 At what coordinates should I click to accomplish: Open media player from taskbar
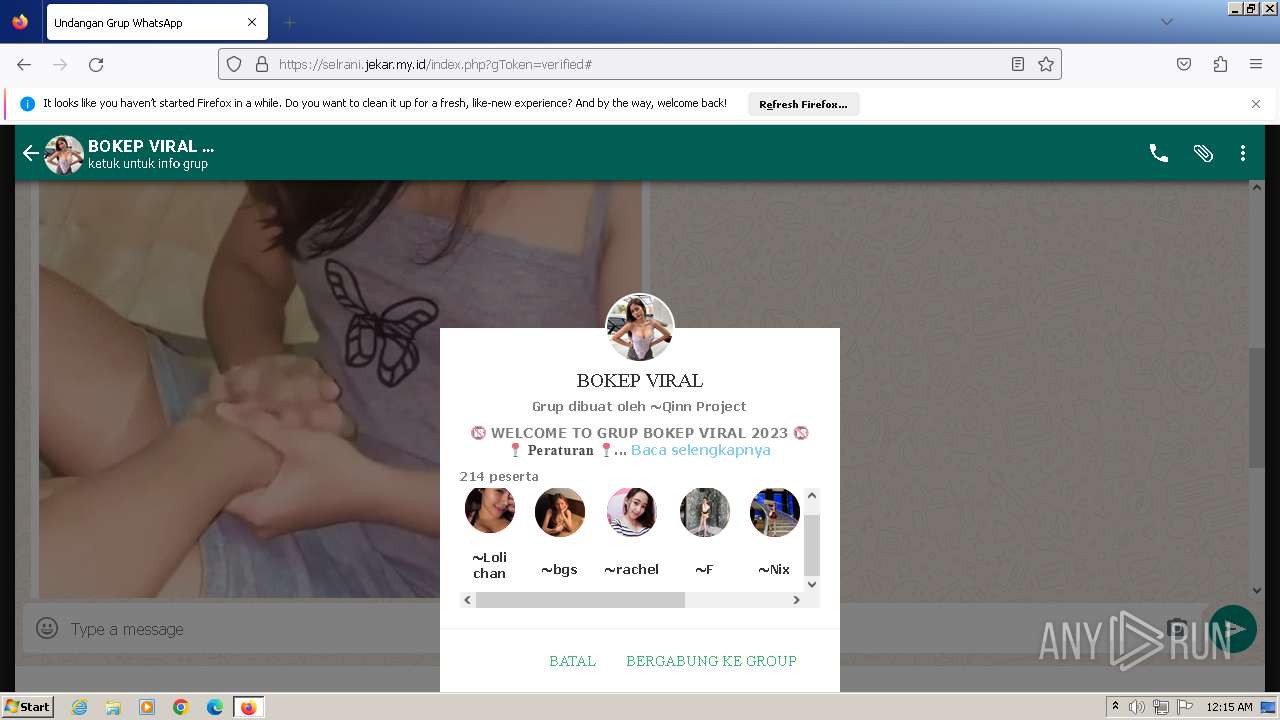tap(147, 707)
